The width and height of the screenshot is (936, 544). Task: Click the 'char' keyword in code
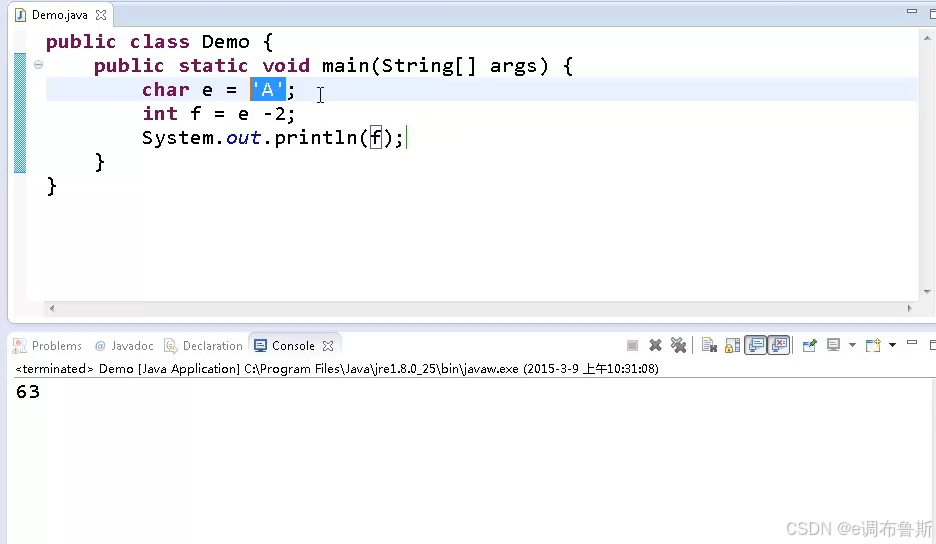coord(165,90)
